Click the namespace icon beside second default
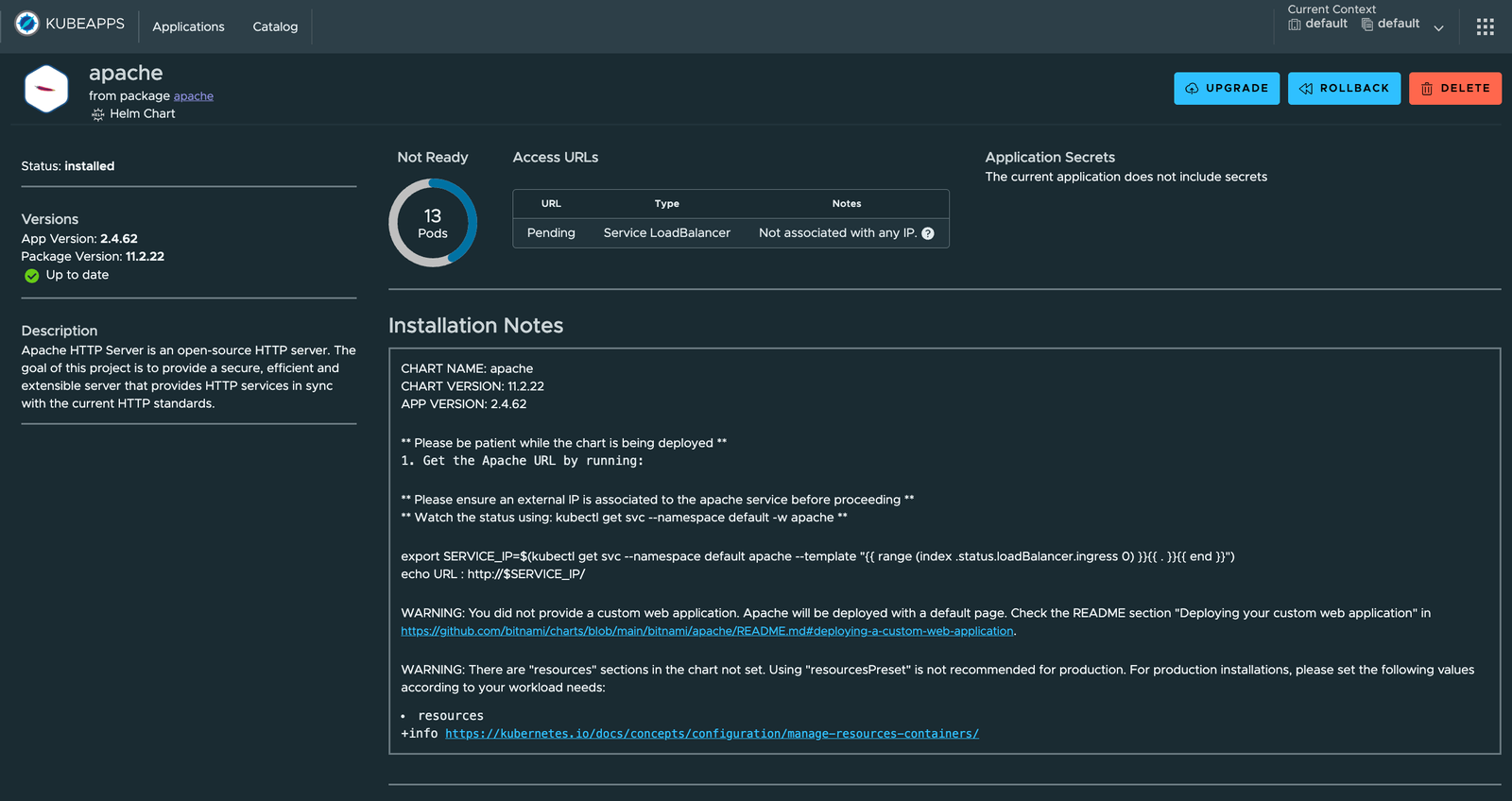Screen dimensions: 1512x801 1367,24
